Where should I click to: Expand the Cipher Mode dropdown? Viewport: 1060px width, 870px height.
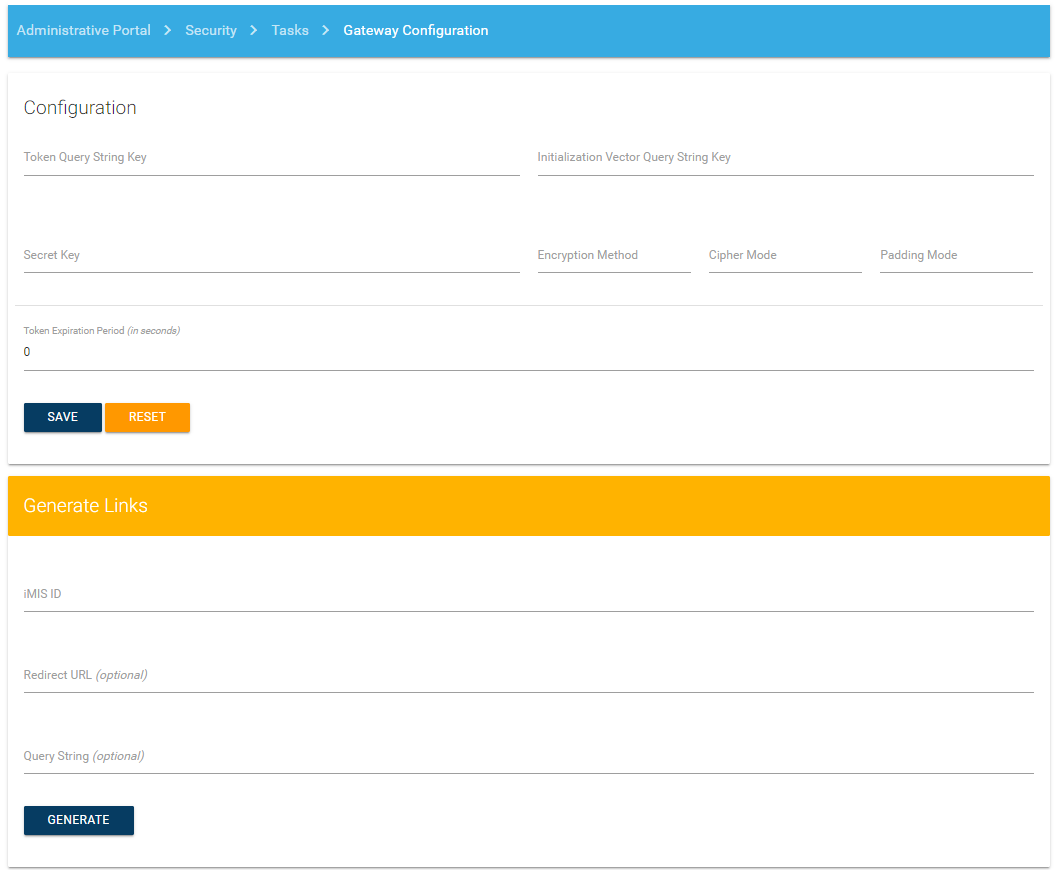[784, 256]
